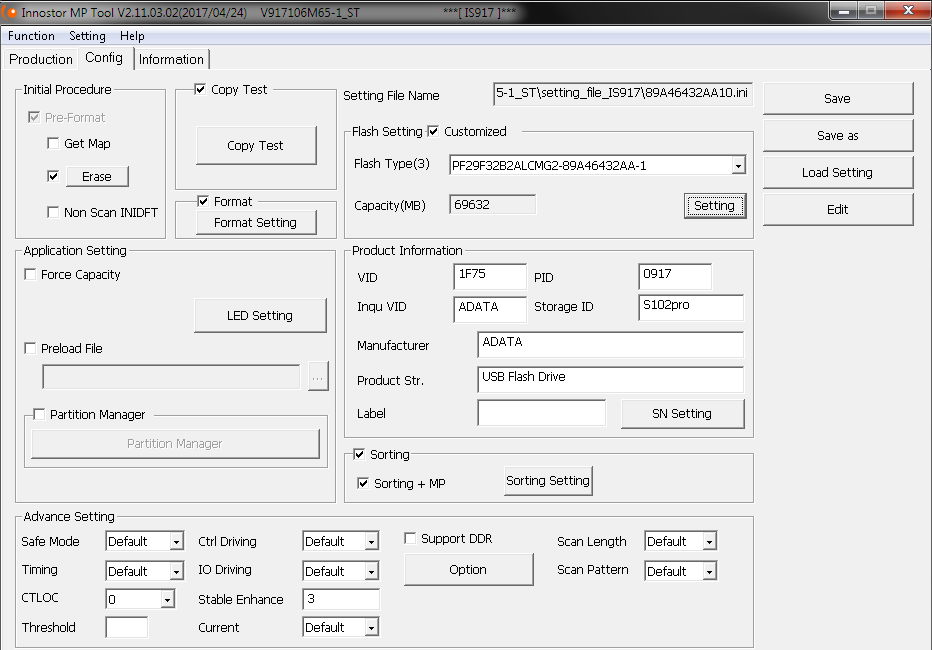This screenshot has height=650, width=932.
Task: Expand the Scan Pattern dropdown
Action: 709,572
